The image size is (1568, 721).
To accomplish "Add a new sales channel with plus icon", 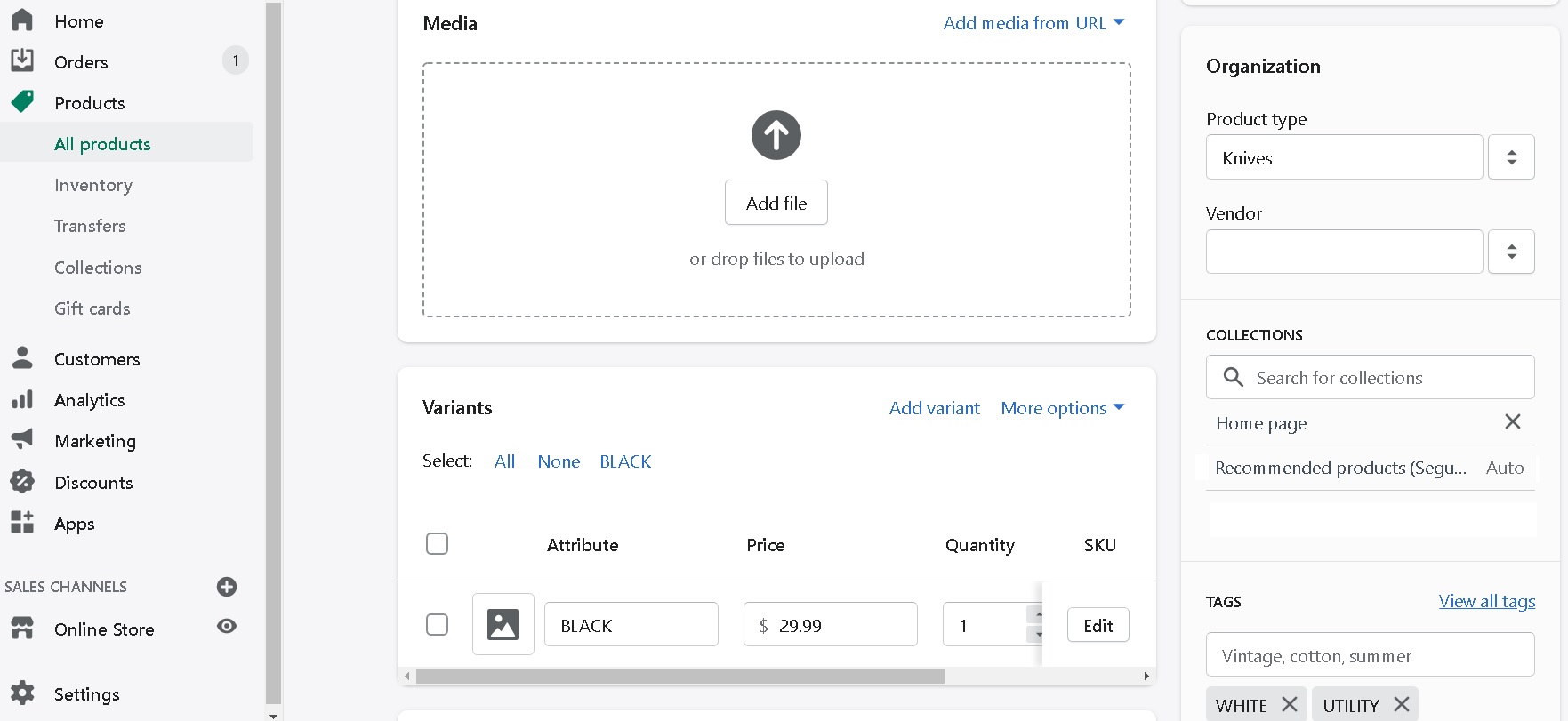I will (227, 587).
